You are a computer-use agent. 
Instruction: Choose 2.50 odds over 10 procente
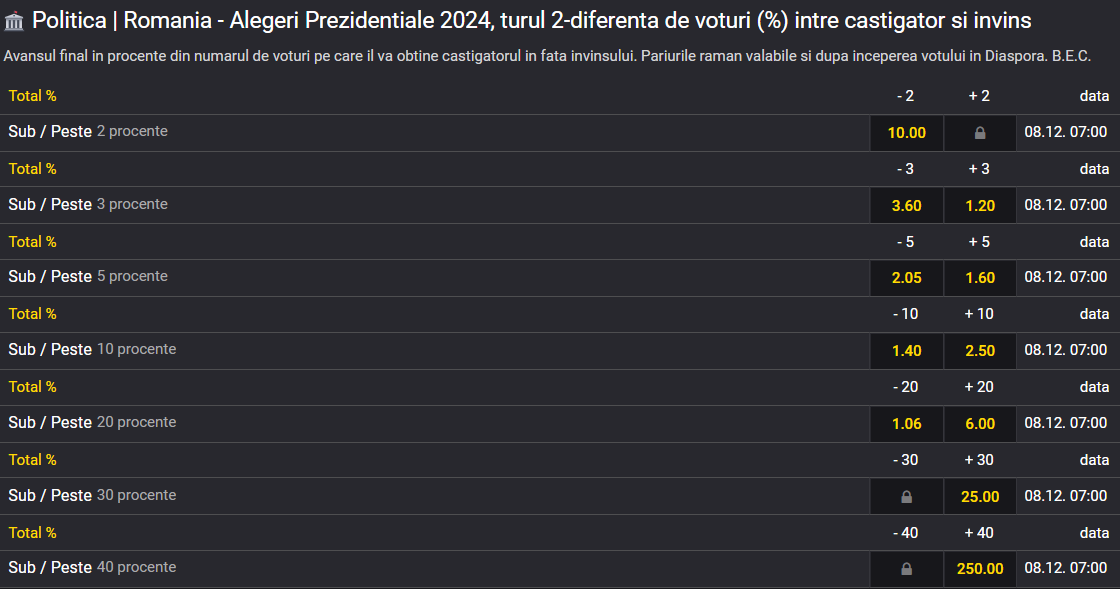point(980,351)
